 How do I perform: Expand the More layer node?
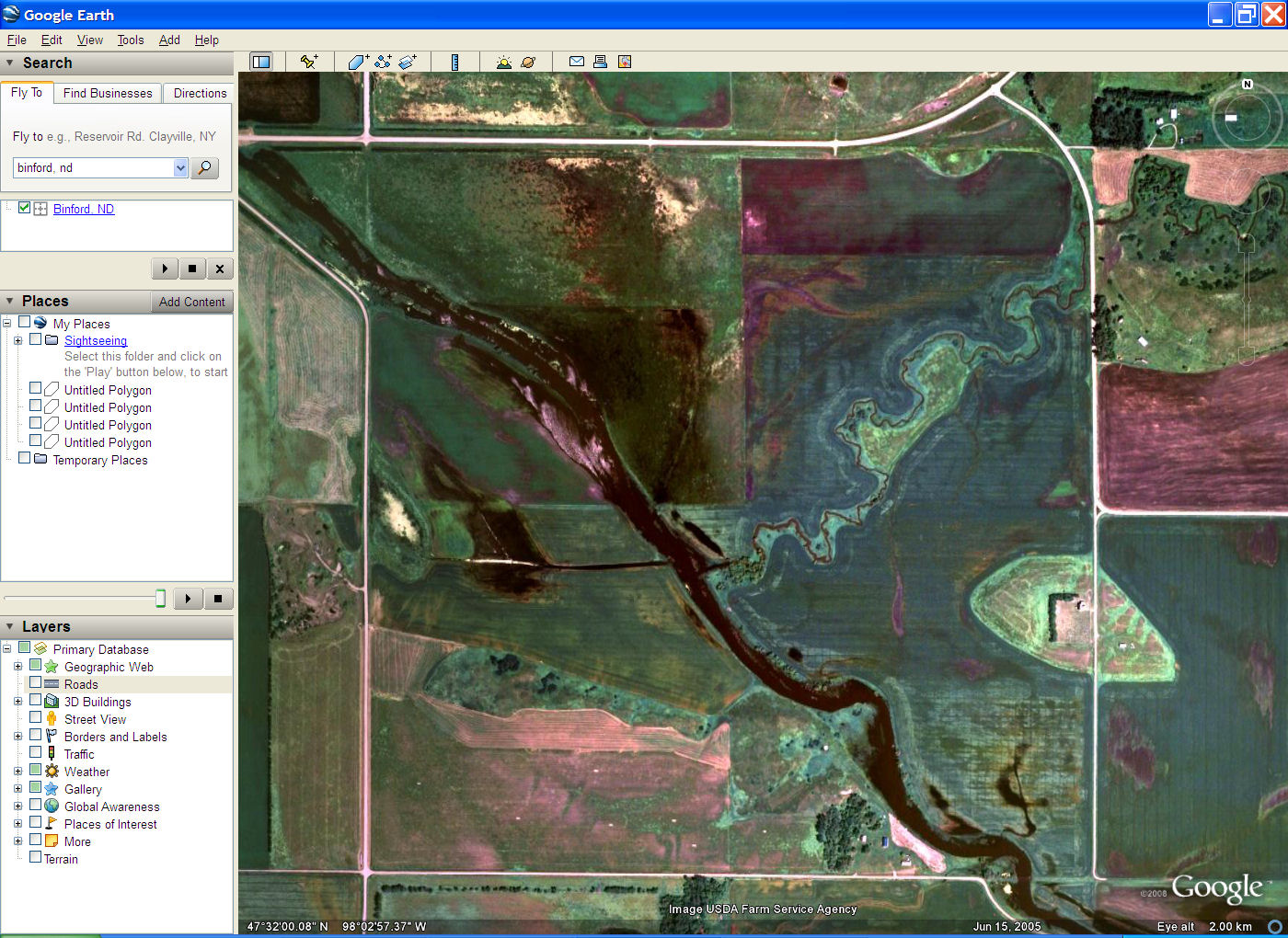17,841
